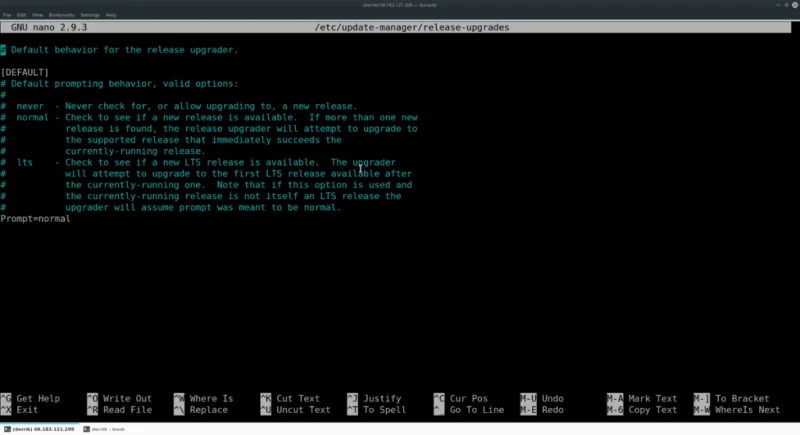Click the 'normal' option comment line
800x435 pixels.
[209, 117]
